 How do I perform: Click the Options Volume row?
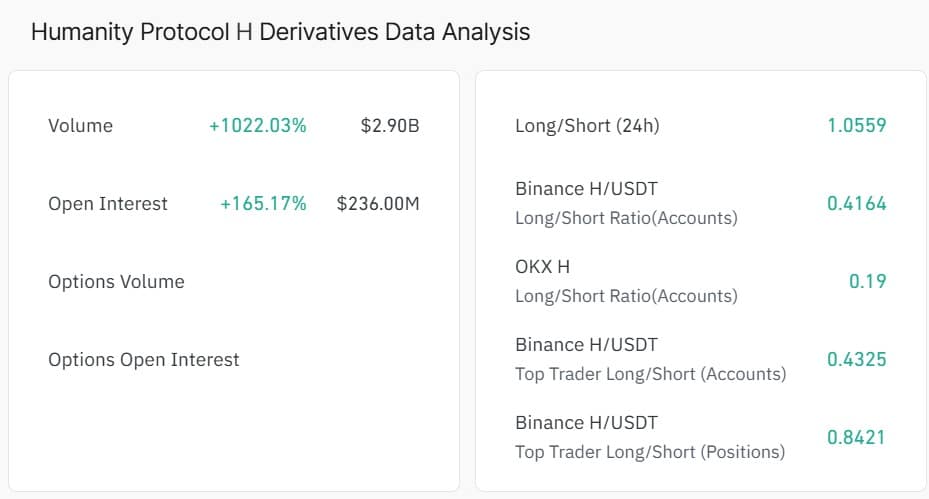[116, 282]
